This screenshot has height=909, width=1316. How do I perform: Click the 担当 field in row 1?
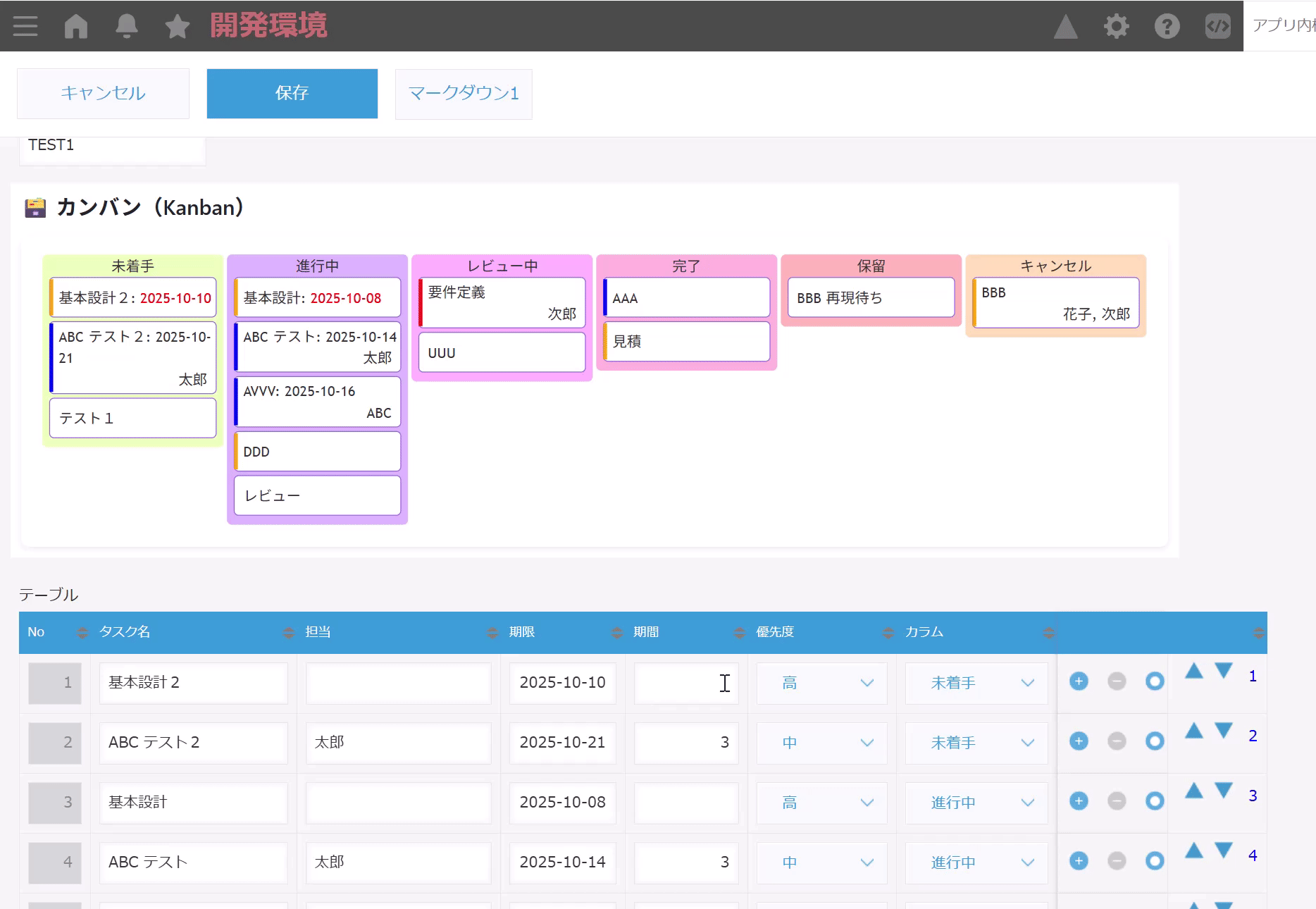398,683
